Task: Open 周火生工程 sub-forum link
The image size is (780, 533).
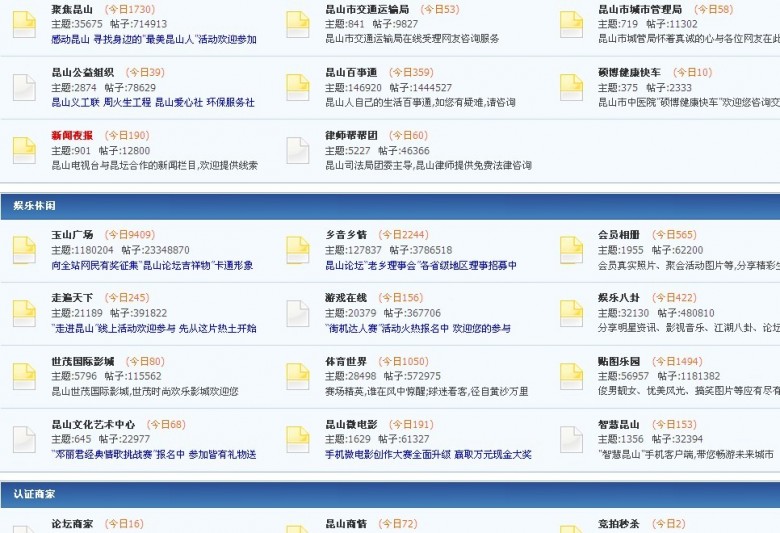Action: [126, 102]
